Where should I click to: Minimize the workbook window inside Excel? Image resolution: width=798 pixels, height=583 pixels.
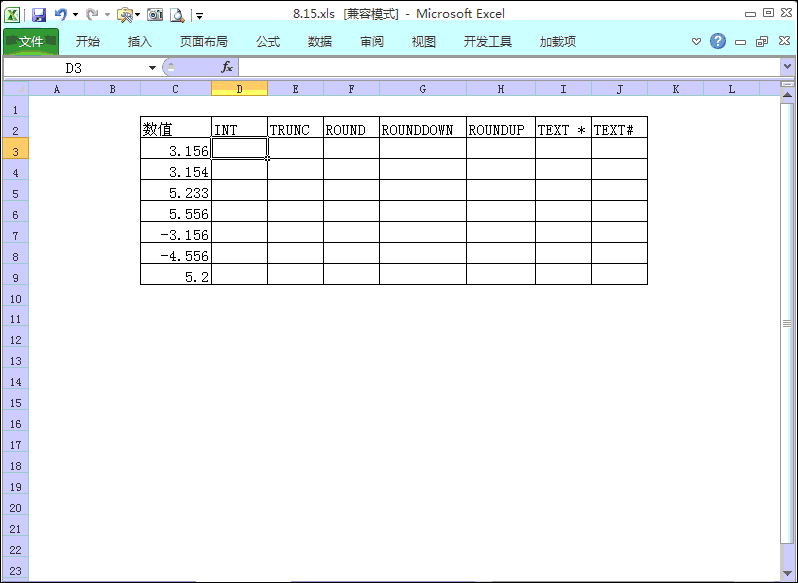tap(740, 42)
